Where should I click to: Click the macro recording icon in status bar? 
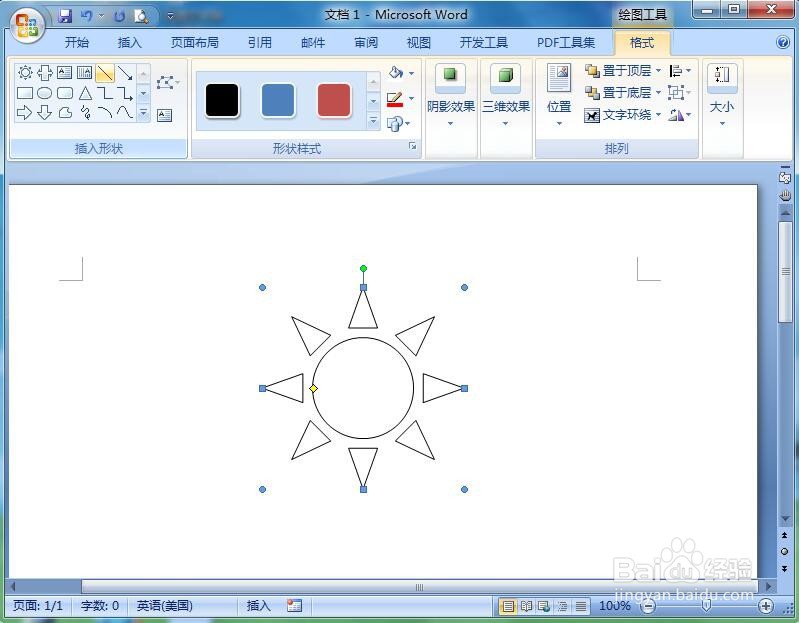point(294,605)
